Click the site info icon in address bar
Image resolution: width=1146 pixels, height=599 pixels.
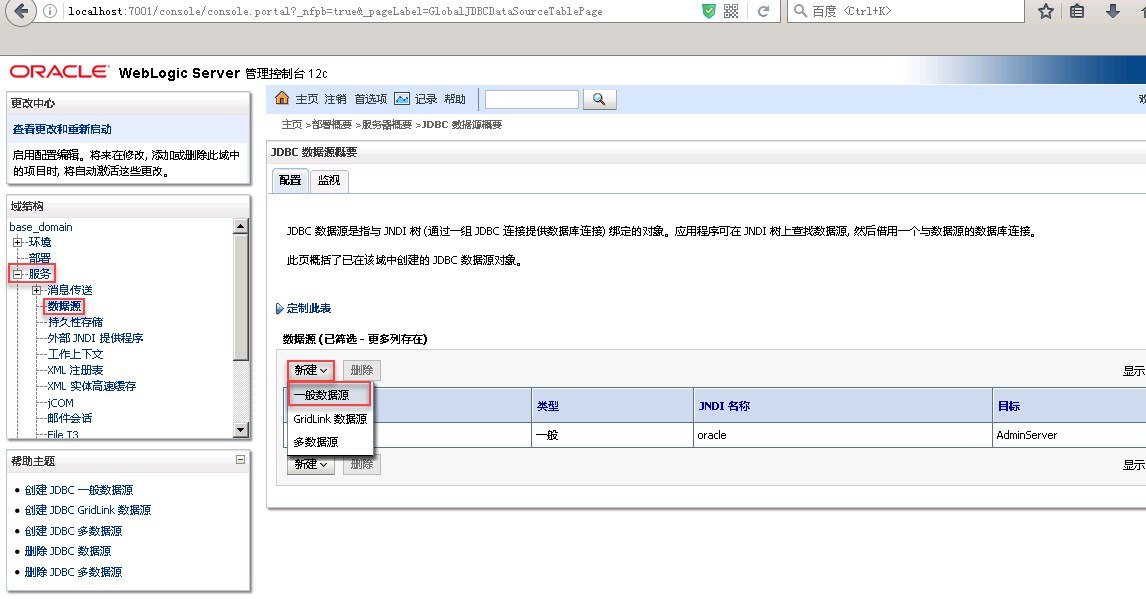click(x=50, y=11)
